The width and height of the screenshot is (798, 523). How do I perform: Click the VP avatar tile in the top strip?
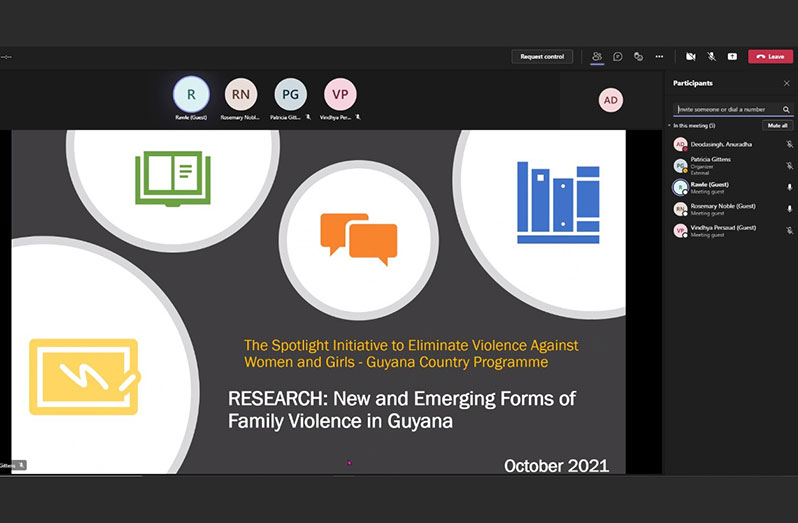coord(340,94)
